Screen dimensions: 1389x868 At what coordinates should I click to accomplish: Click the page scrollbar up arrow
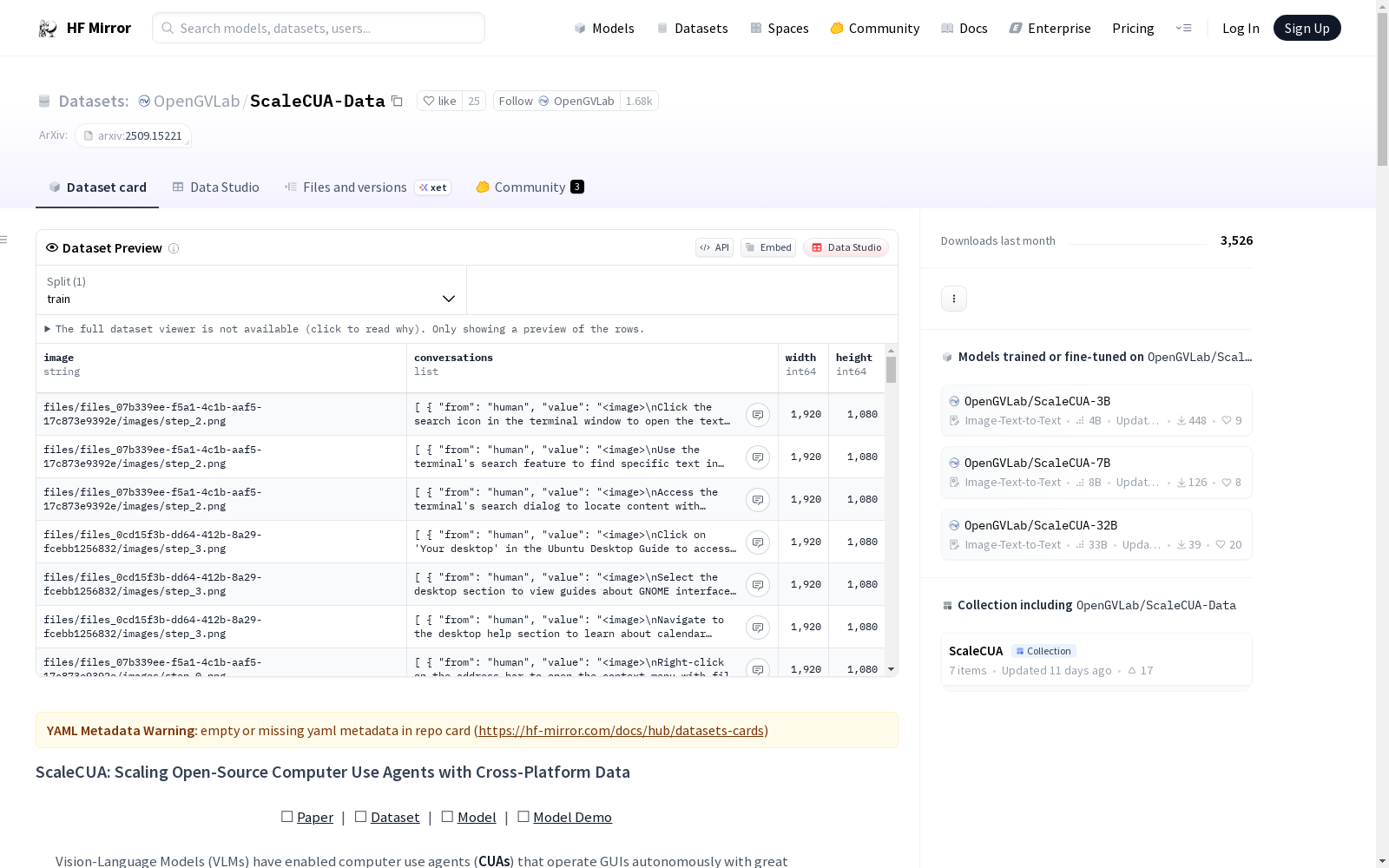click(1382, 7)
